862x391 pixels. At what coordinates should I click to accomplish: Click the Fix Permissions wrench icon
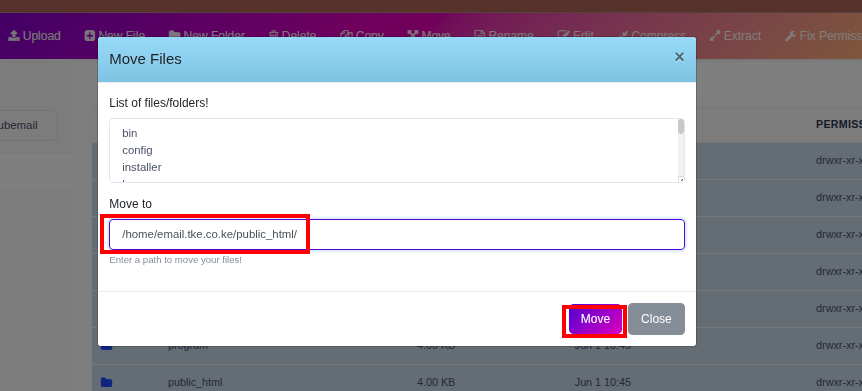click(x=790, y=36)
